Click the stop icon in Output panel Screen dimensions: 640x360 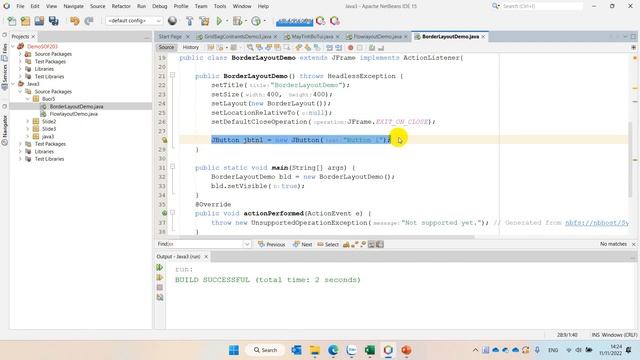tap(160, 287)
